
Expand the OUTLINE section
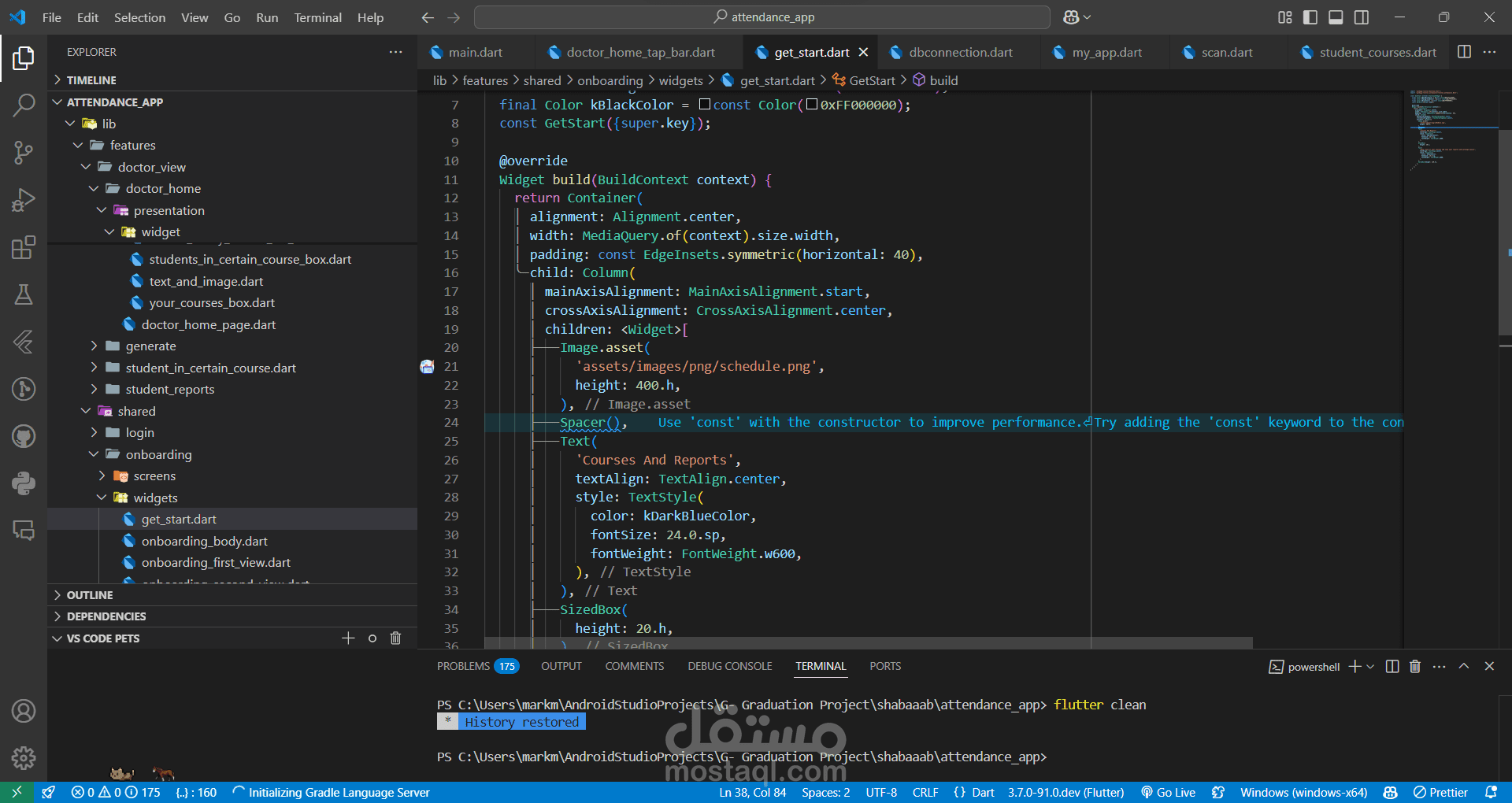tap(90, 595)
